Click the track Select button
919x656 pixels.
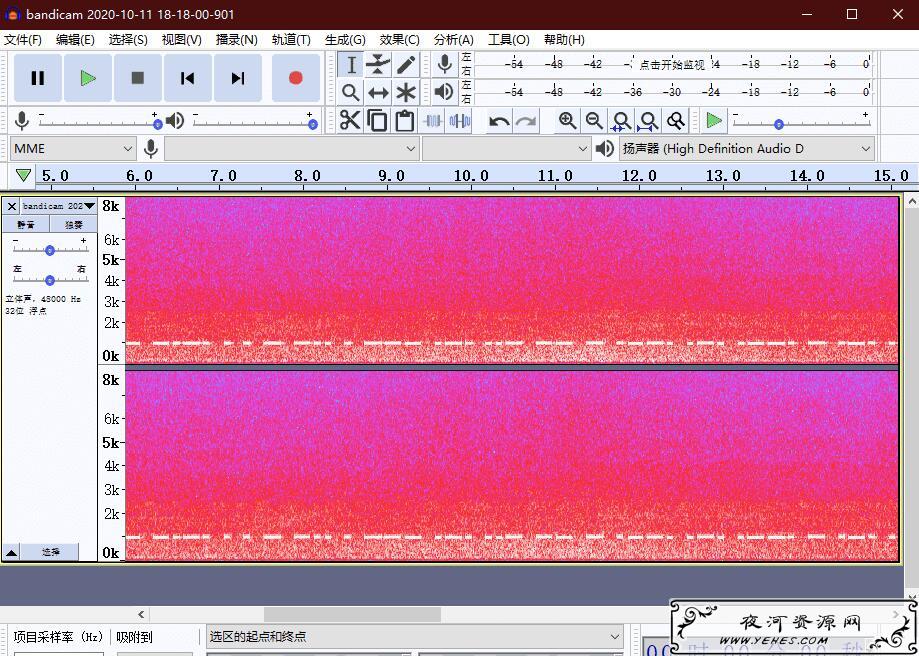[x=50, y=552]
